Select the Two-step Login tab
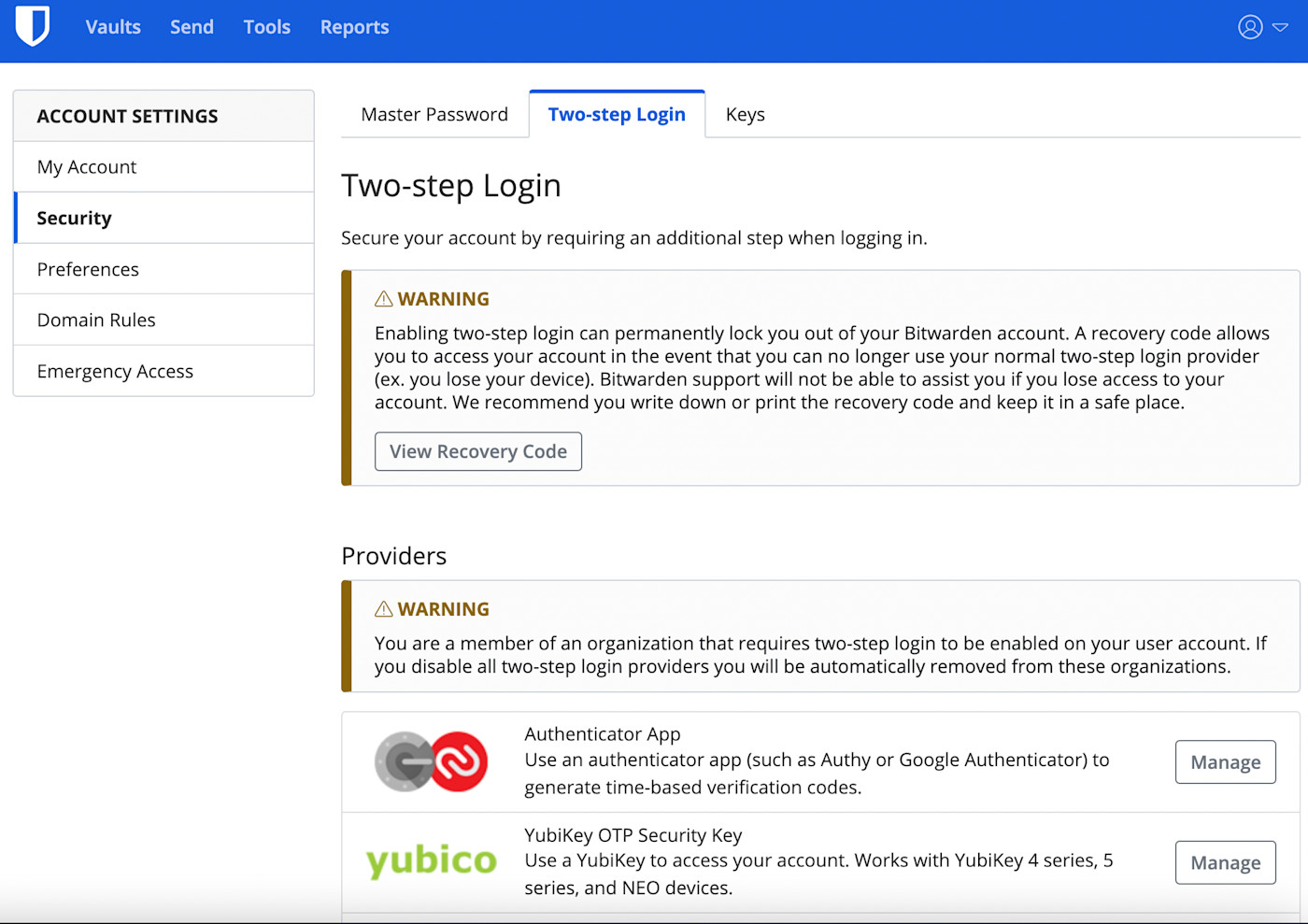The image size is (1308, 924). pyautogui.click(x=617, y=113)
